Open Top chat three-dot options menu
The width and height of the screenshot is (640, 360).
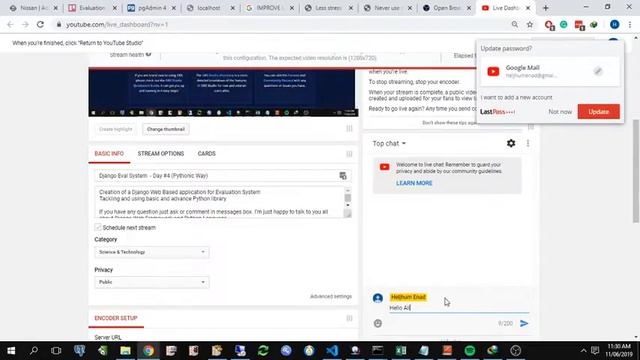[x=528, y=143]
